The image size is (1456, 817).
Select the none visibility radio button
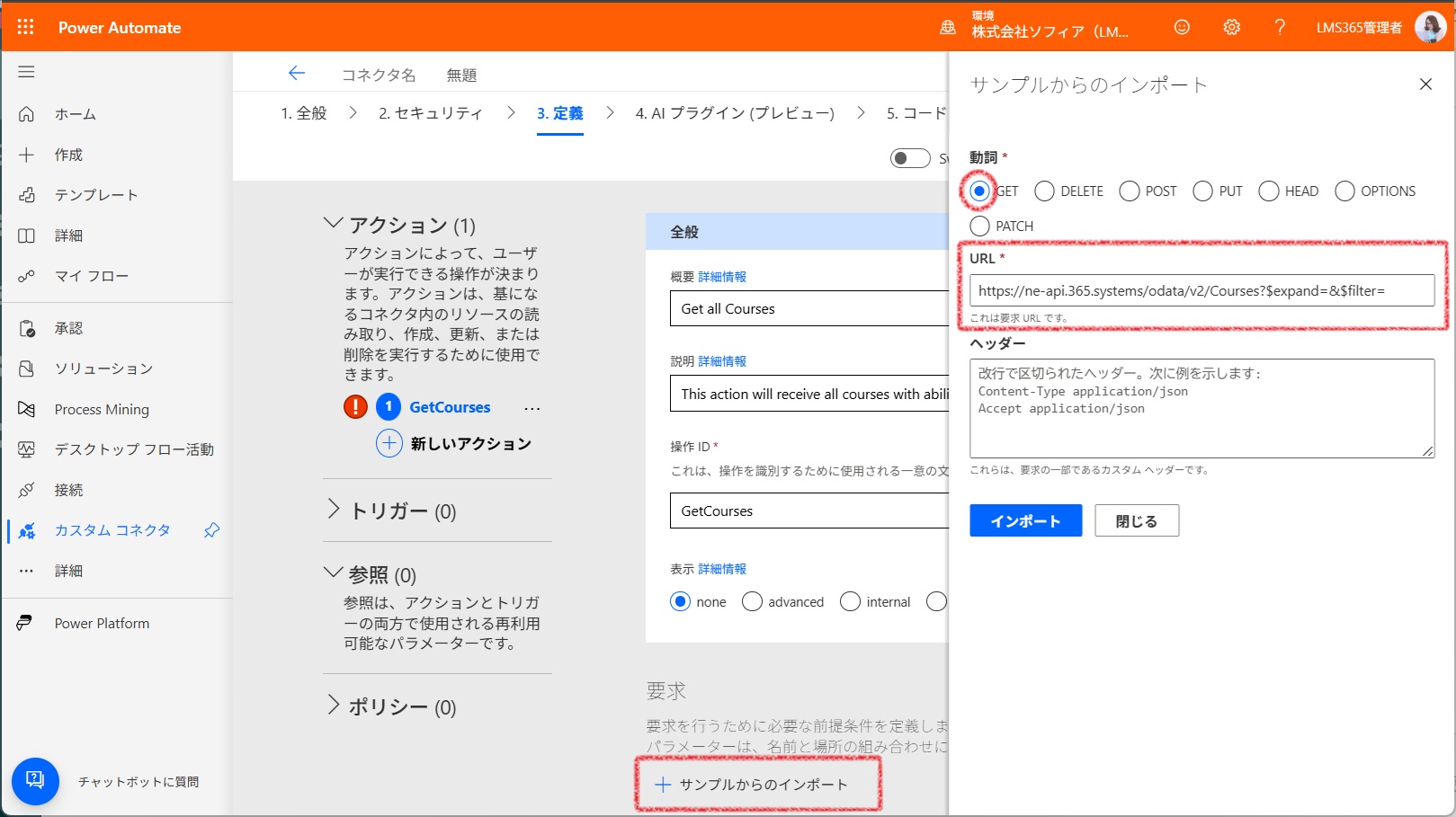point(680,601)
